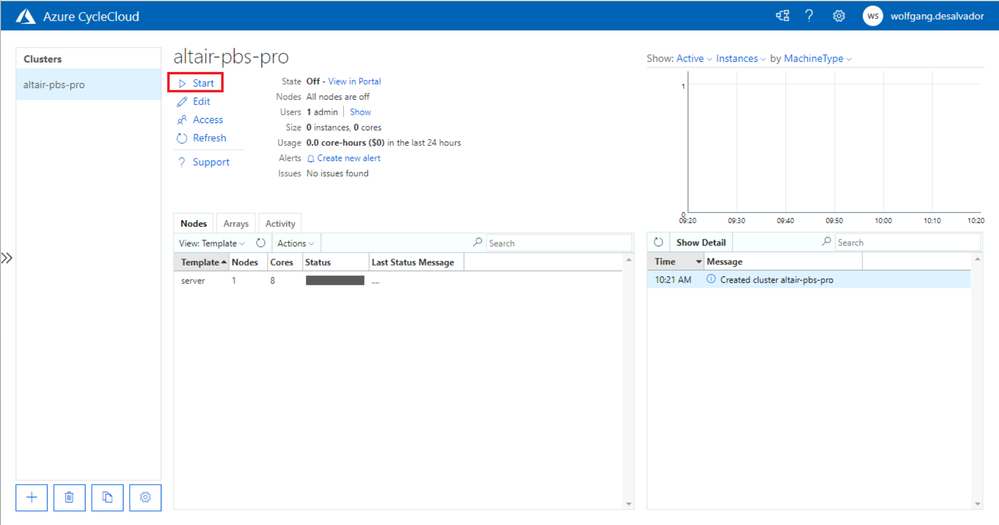
Task: Click nodes search magnifier icon
Action: click(477, 243)
